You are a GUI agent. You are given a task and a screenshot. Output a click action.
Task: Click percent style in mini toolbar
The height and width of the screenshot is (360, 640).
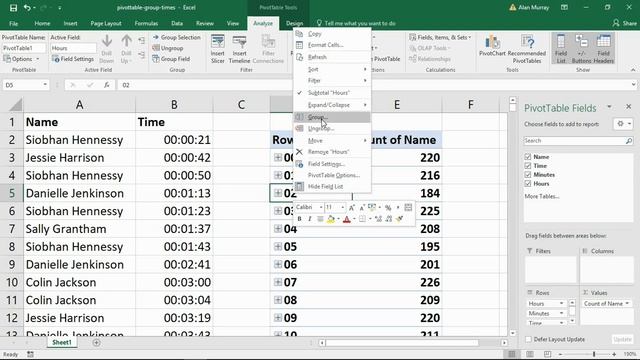point(388,208)
